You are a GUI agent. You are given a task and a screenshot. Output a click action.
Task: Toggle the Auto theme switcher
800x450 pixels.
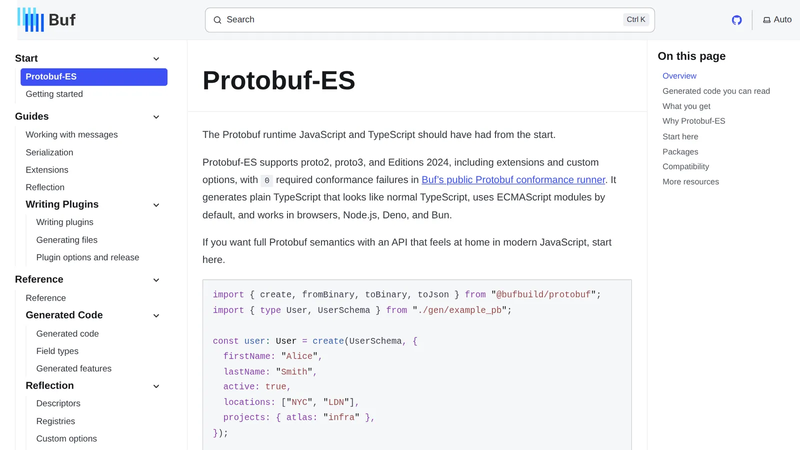coord(777,20)
